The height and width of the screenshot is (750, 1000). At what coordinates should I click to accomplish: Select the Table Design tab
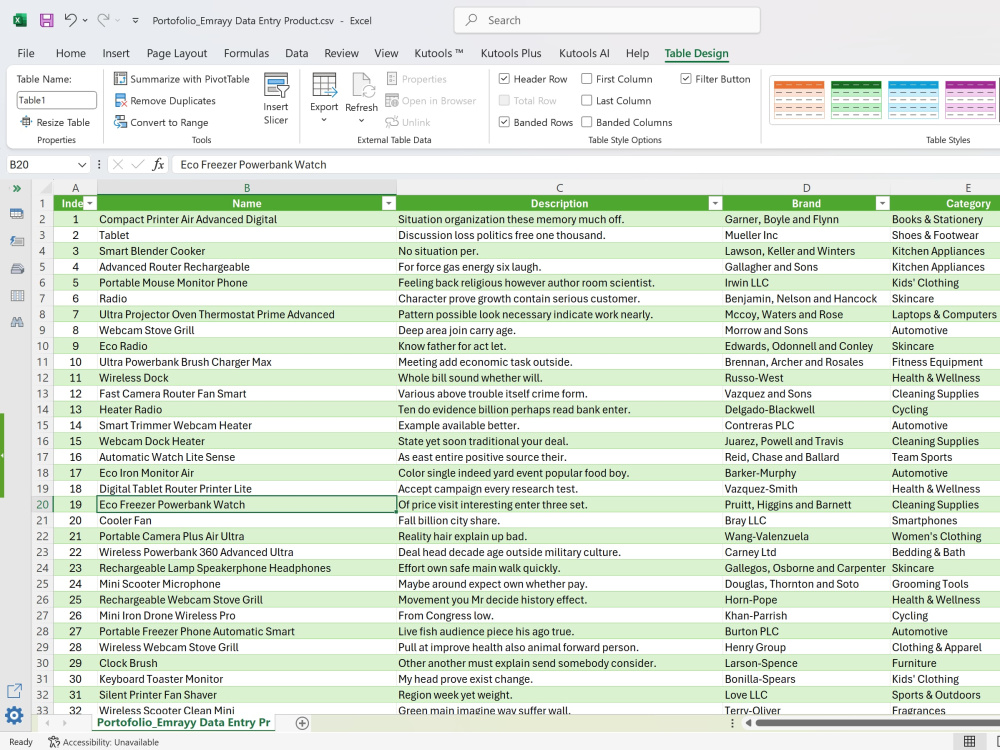pos(696,54)
